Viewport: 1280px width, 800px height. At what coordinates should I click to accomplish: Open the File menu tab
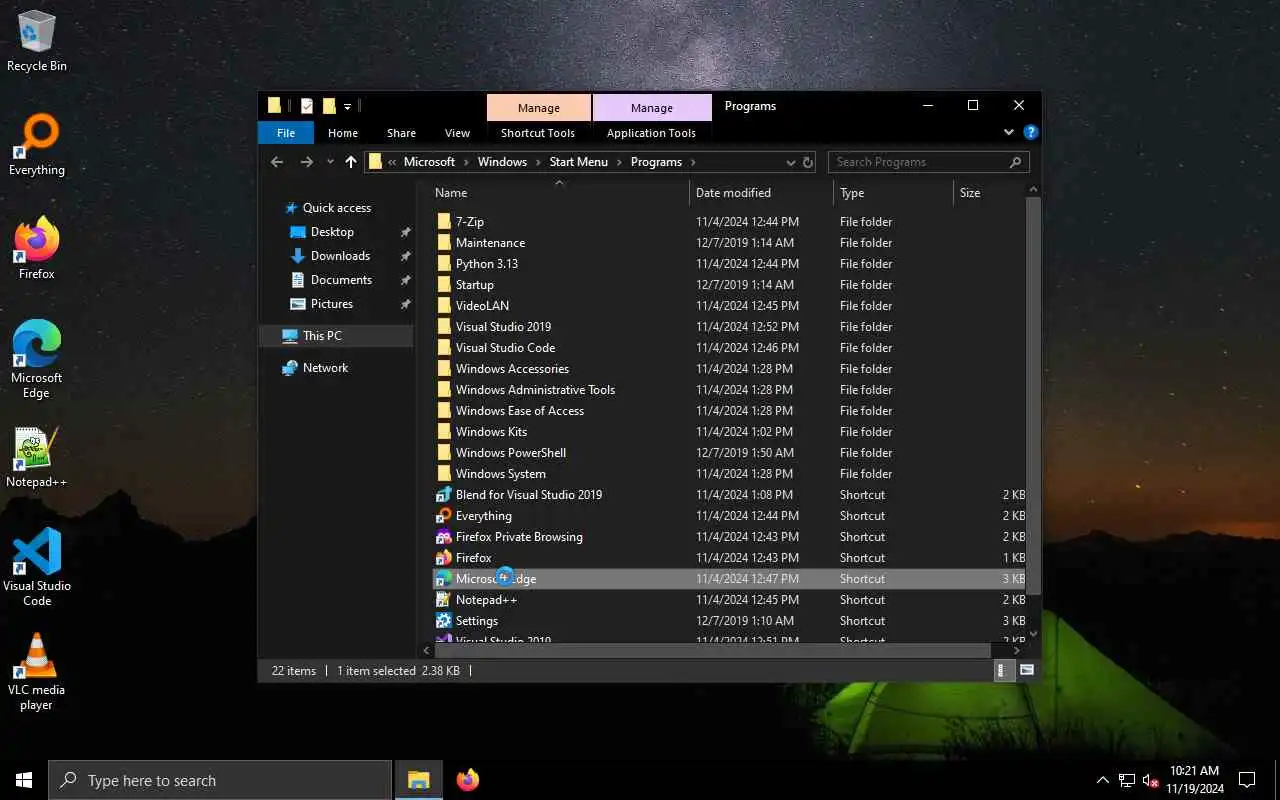point(286,133)
